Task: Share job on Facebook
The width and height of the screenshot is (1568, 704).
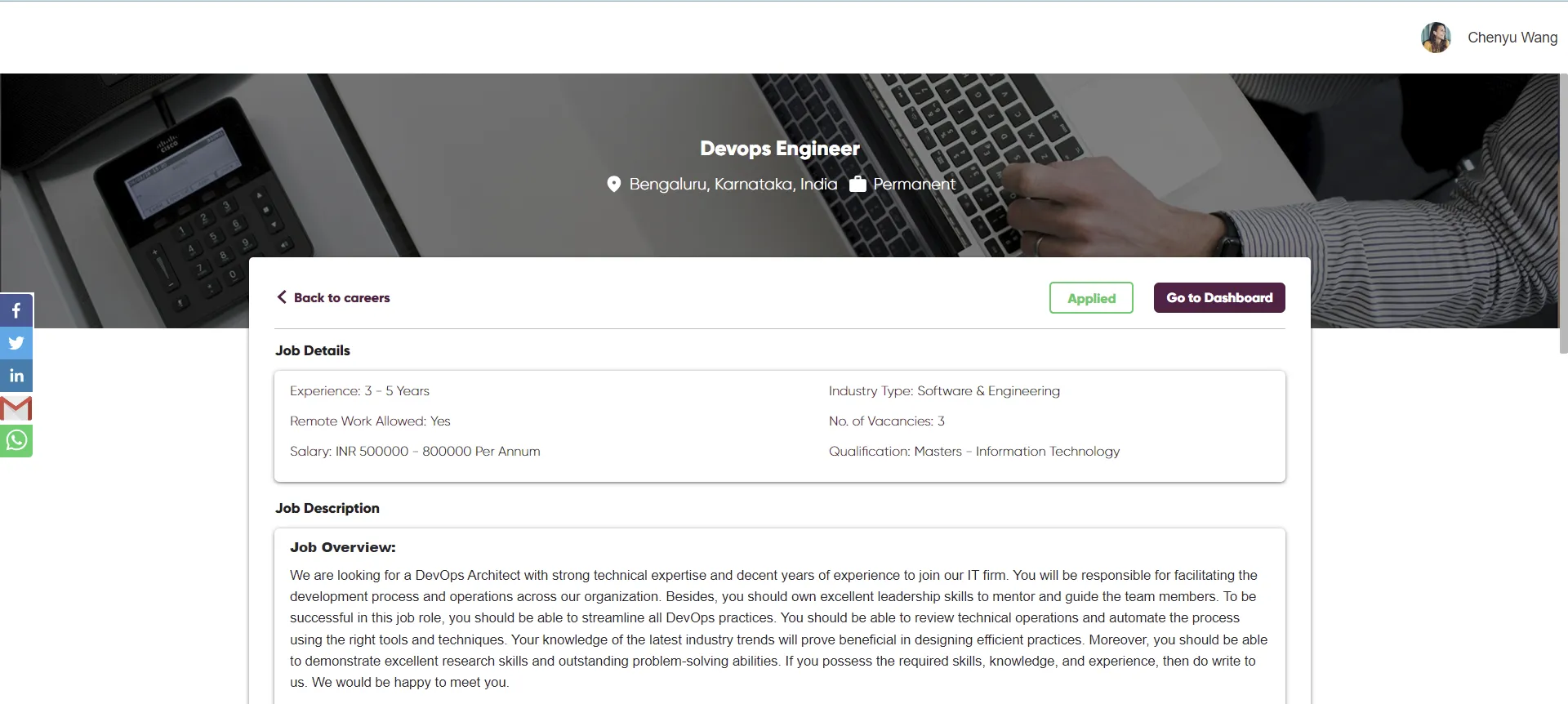Action: (x=16, y=310)
